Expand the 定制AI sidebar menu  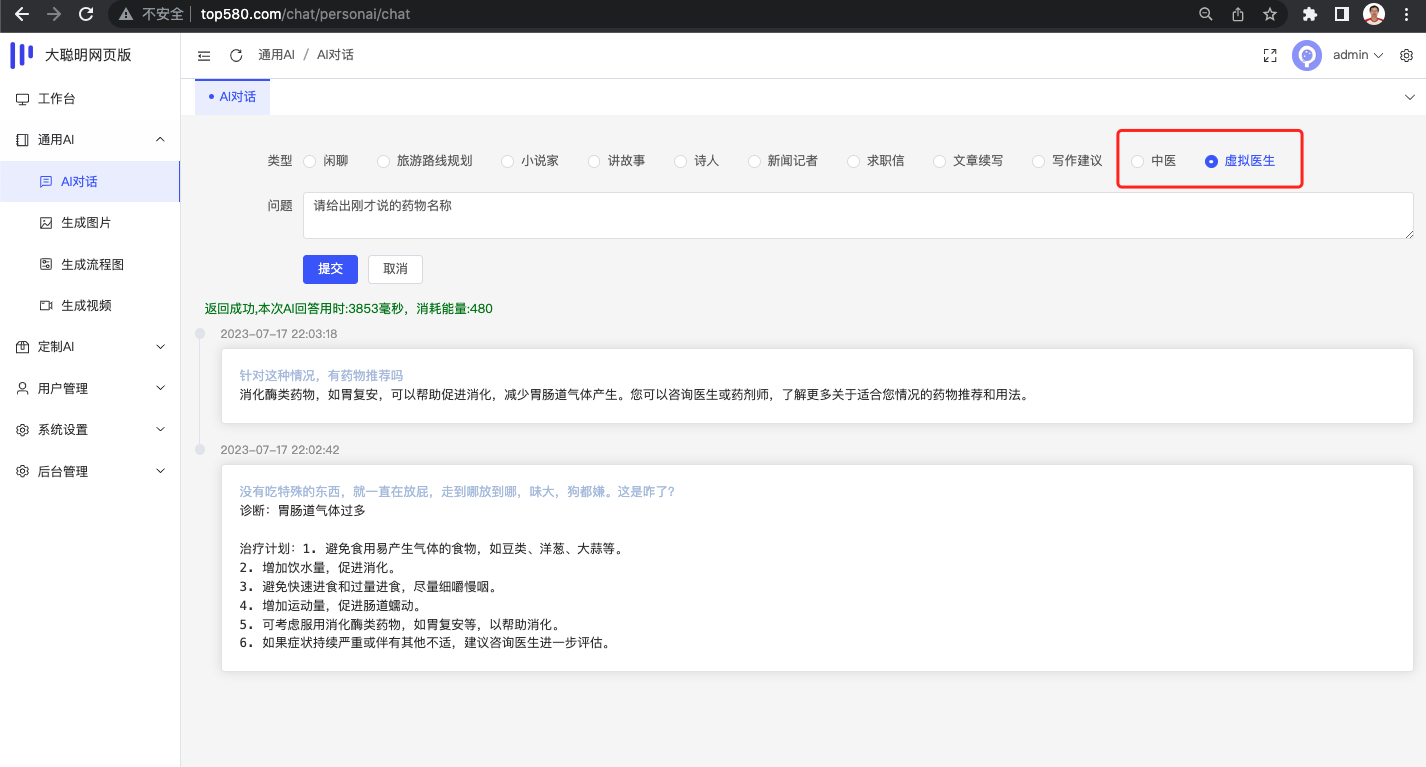click(90, 347)
